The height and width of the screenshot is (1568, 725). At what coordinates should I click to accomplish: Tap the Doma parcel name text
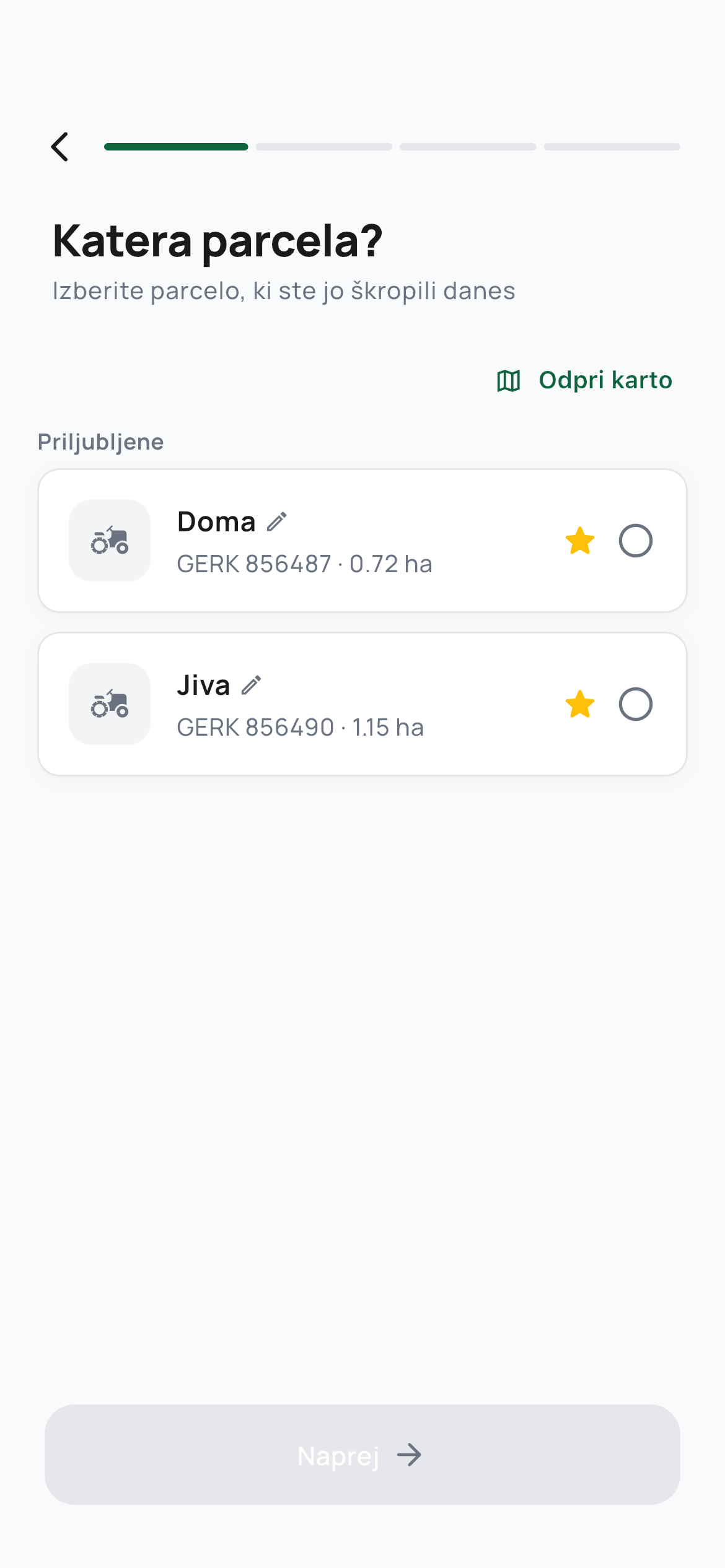click(x=216, y=521)
